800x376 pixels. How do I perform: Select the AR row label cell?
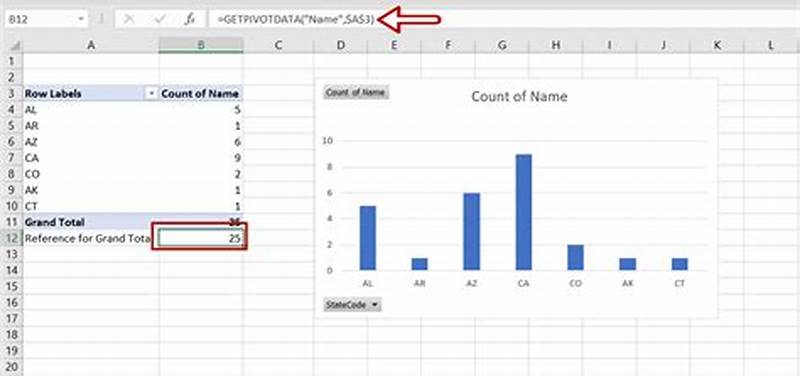click(x=91, y=126)
